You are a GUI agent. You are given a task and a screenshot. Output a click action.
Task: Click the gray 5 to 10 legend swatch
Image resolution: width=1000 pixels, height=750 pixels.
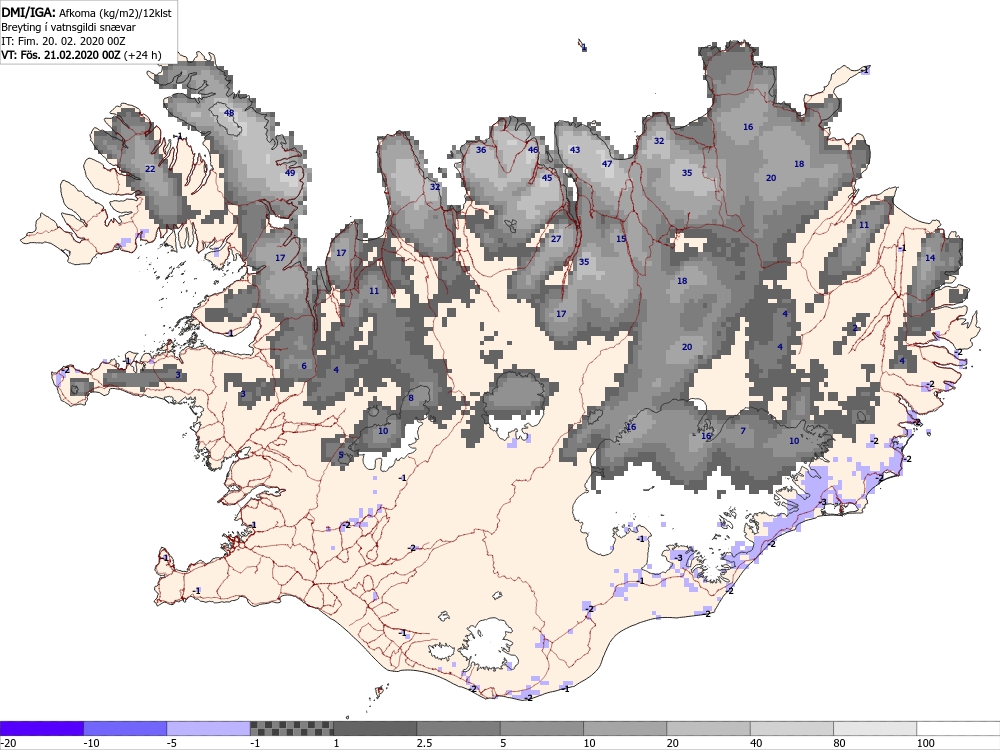541,728
